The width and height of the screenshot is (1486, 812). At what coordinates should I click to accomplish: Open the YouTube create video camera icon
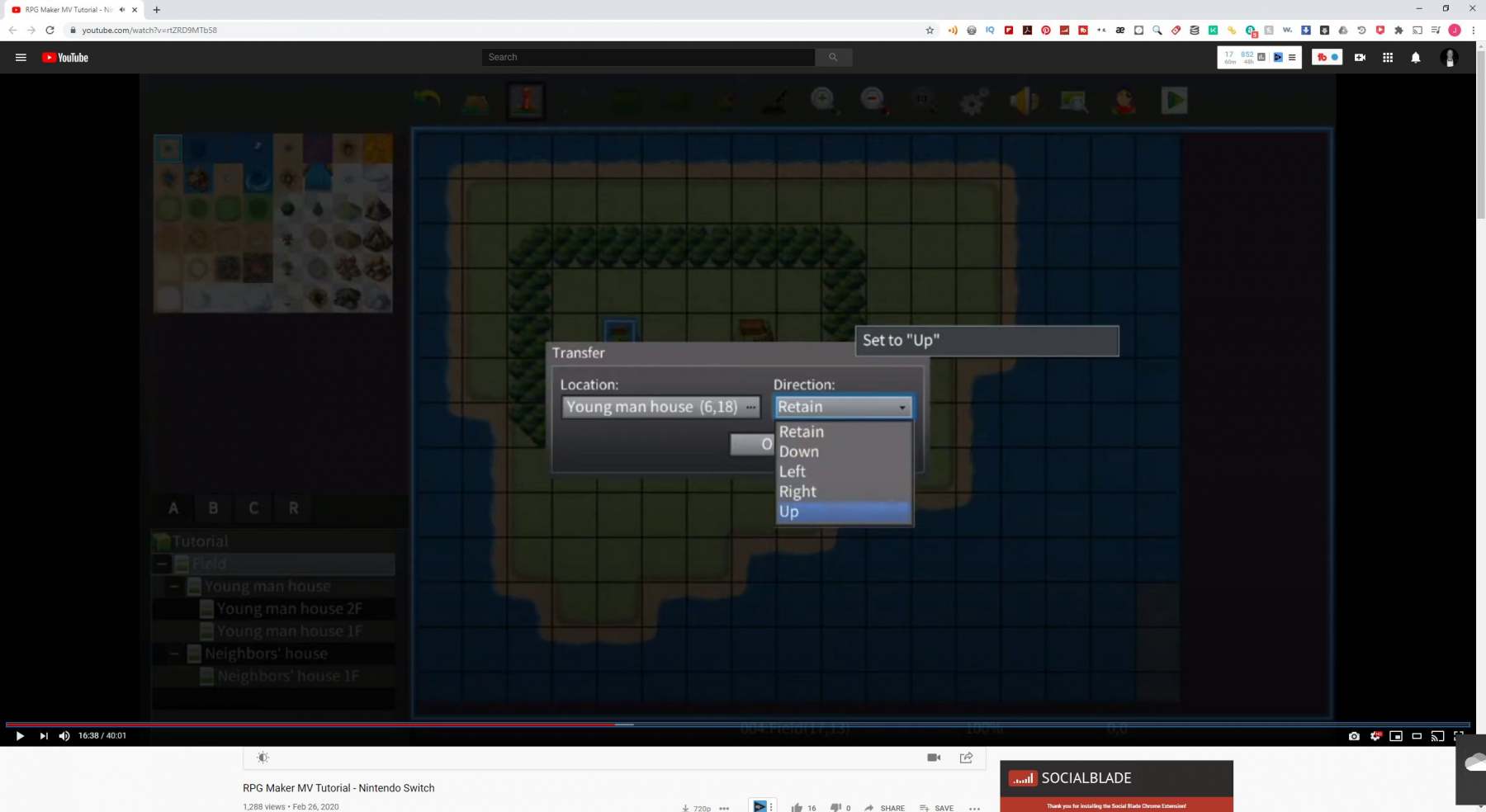(1360, 58)
